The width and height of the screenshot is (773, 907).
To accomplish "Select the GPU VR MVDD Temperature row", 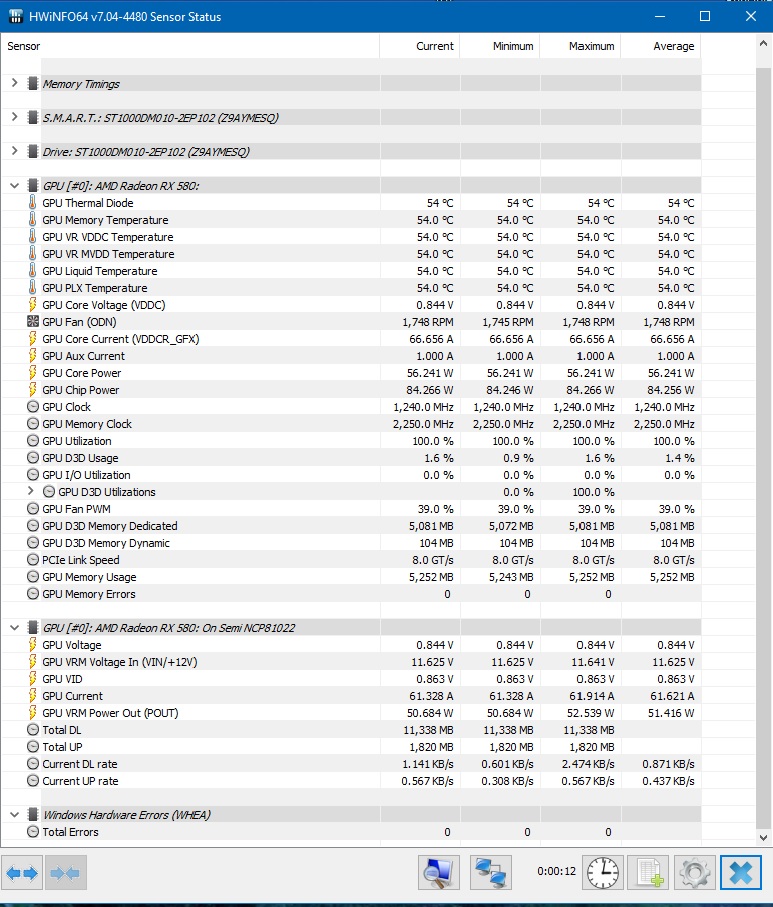I will click(x=351, y=254).
